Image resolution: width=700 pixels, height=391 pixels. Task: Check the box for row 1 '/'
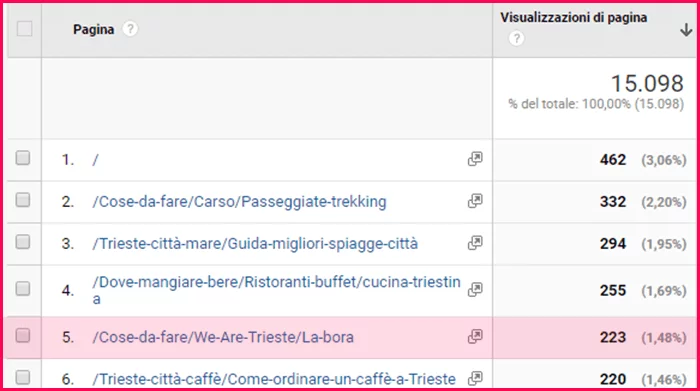23,158
